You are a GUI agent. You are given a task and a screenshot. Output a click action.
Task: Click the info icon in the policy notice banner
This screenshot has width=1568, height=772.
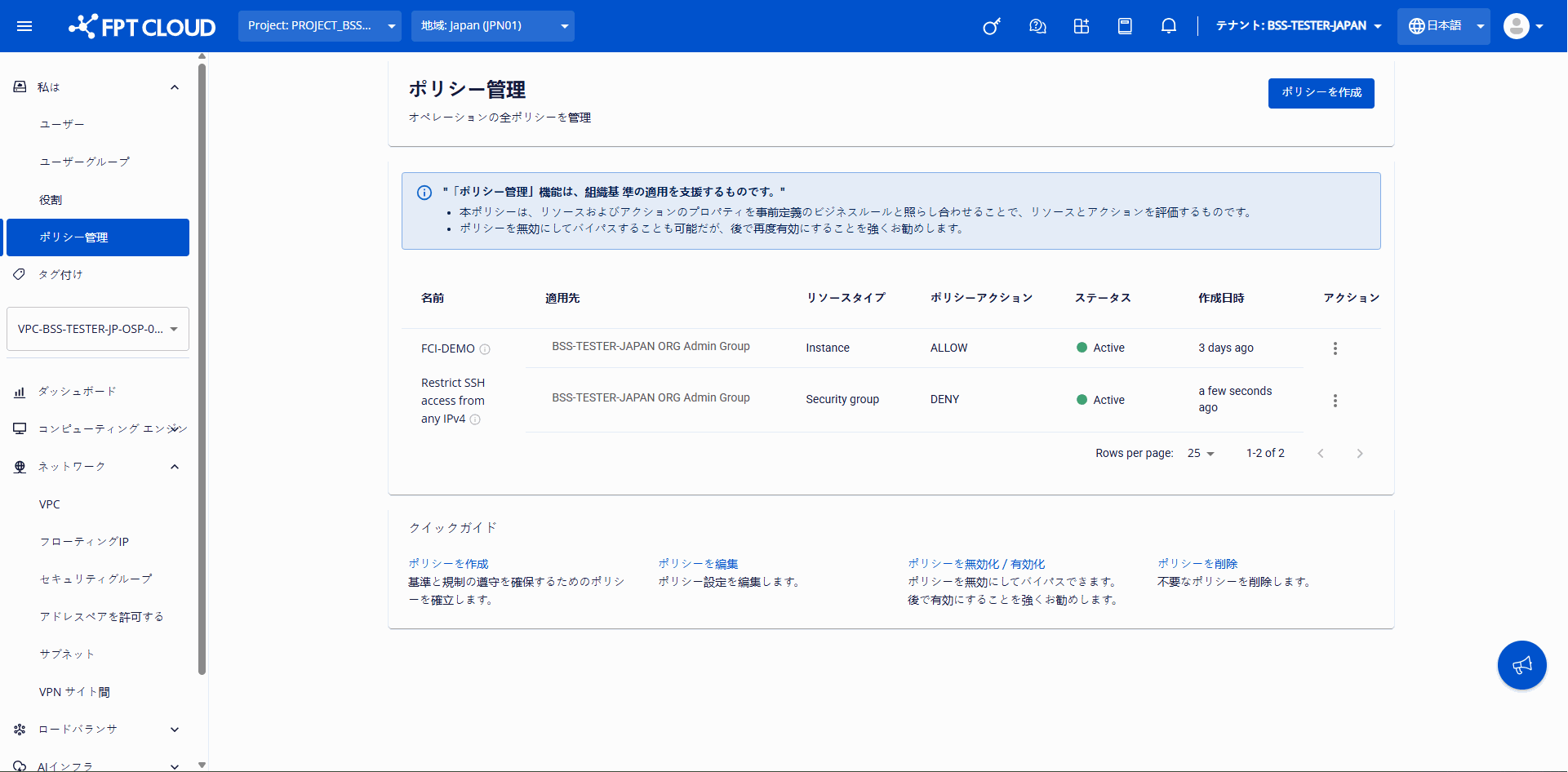(424, 193)
